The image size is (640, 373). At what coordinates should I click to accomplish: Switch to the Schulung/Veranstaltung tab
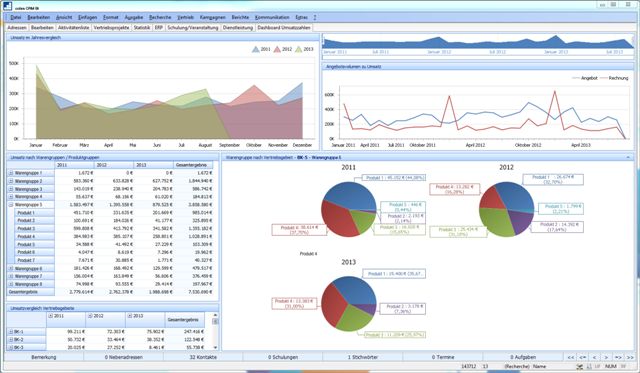193,28
